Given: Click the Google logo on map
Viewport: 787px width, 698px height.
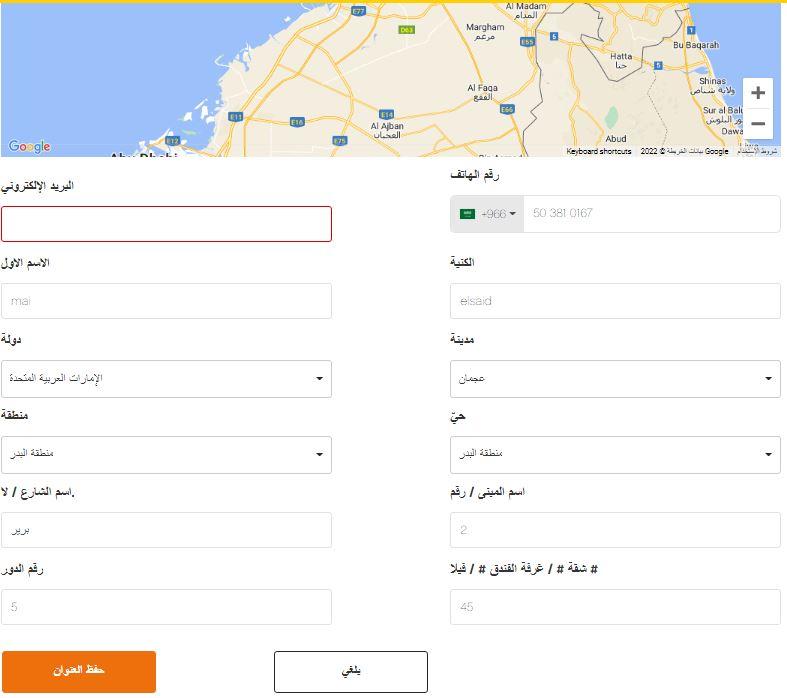Looking at the screenshot, I should (x=29, y=147).
